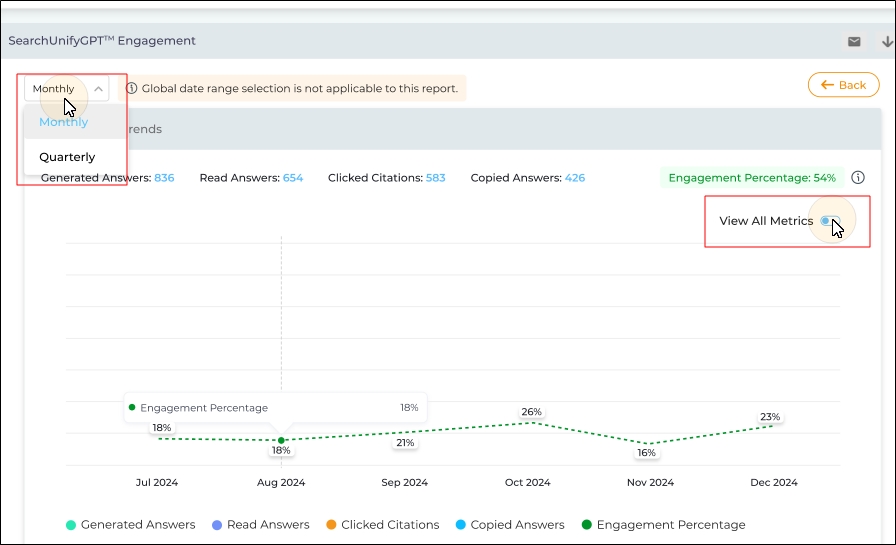Screen dimensions: 896x545
Task: Toggle Clicked Citations legend series
Action: (382, 525)
